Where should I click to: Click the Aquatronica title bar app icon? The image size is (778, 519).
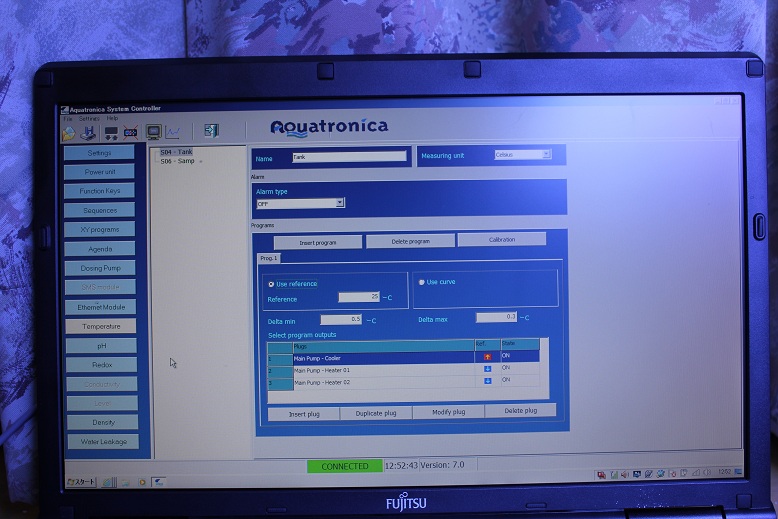click(x=65, y=110)
